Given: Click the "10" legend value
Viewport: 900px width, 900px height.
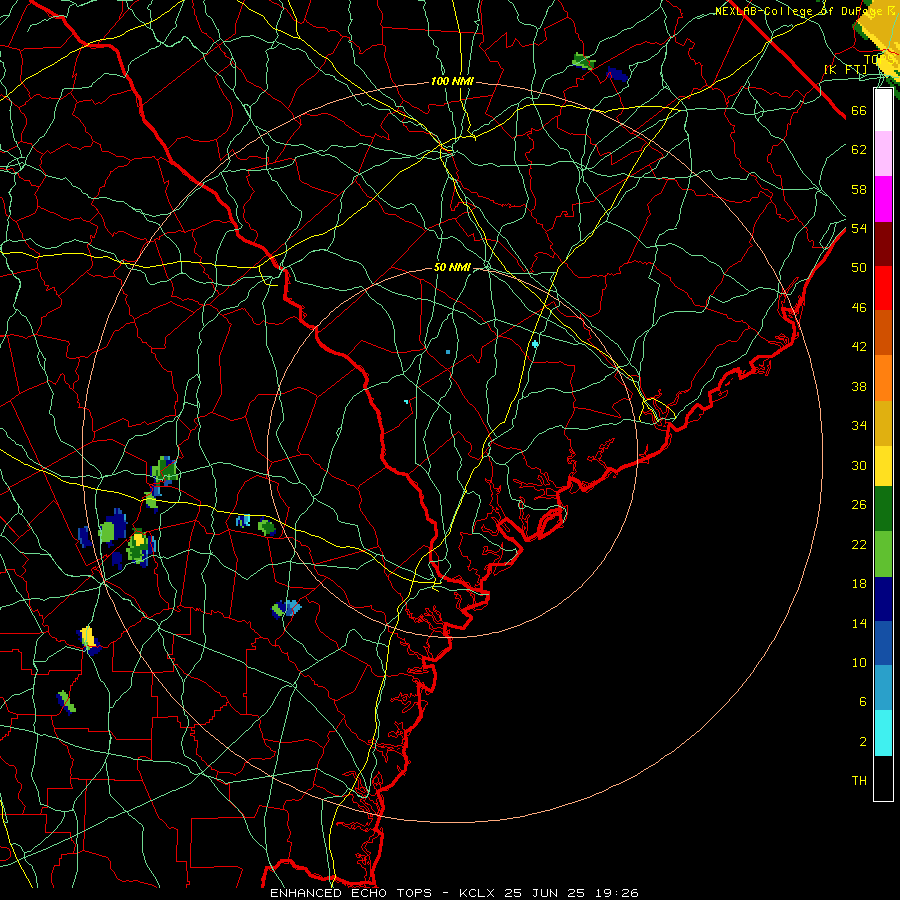Looking at the screenshot, I should click(x=859, y=662).
